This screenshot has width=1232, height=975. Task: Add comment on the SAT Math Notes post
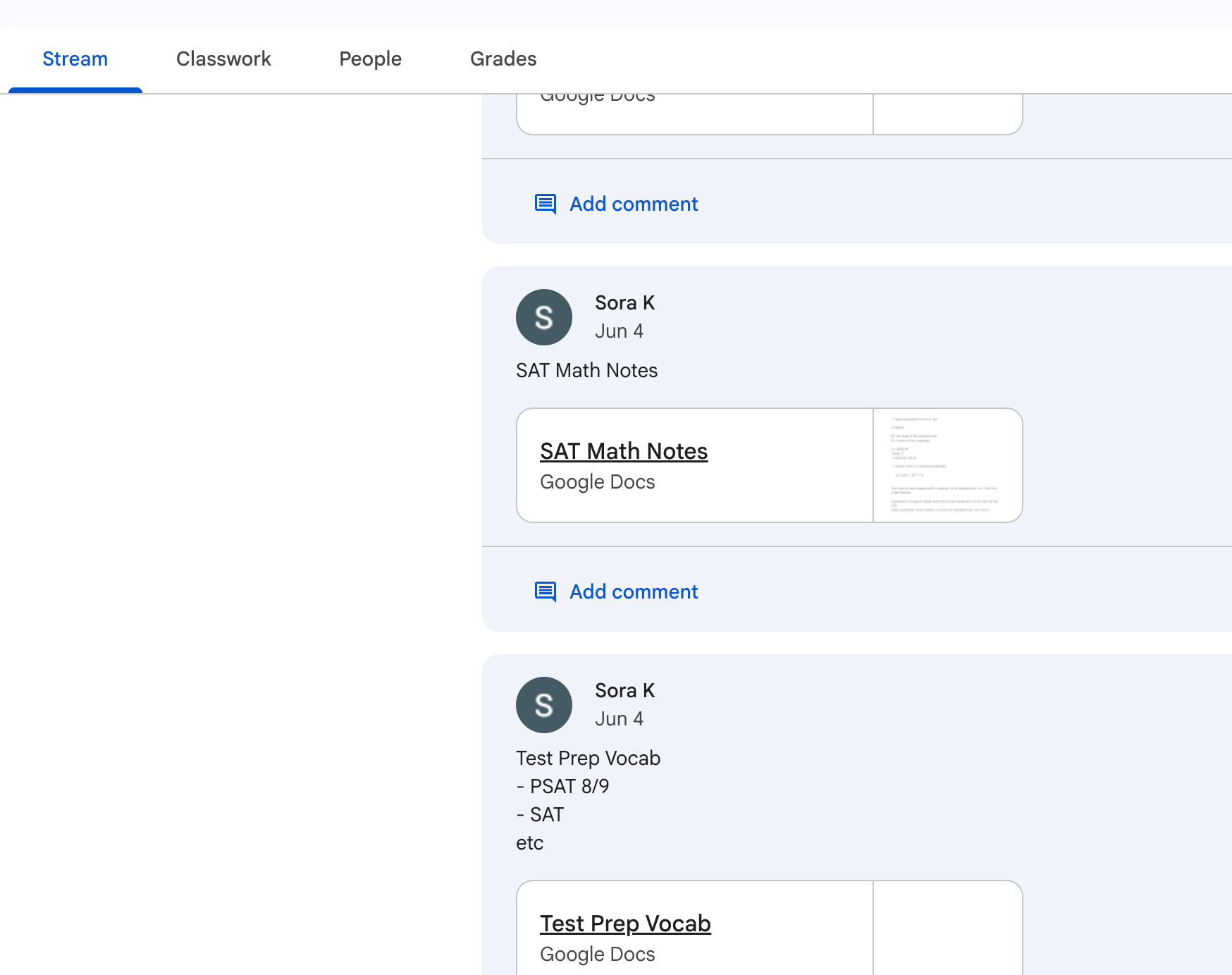pos(634,592)
